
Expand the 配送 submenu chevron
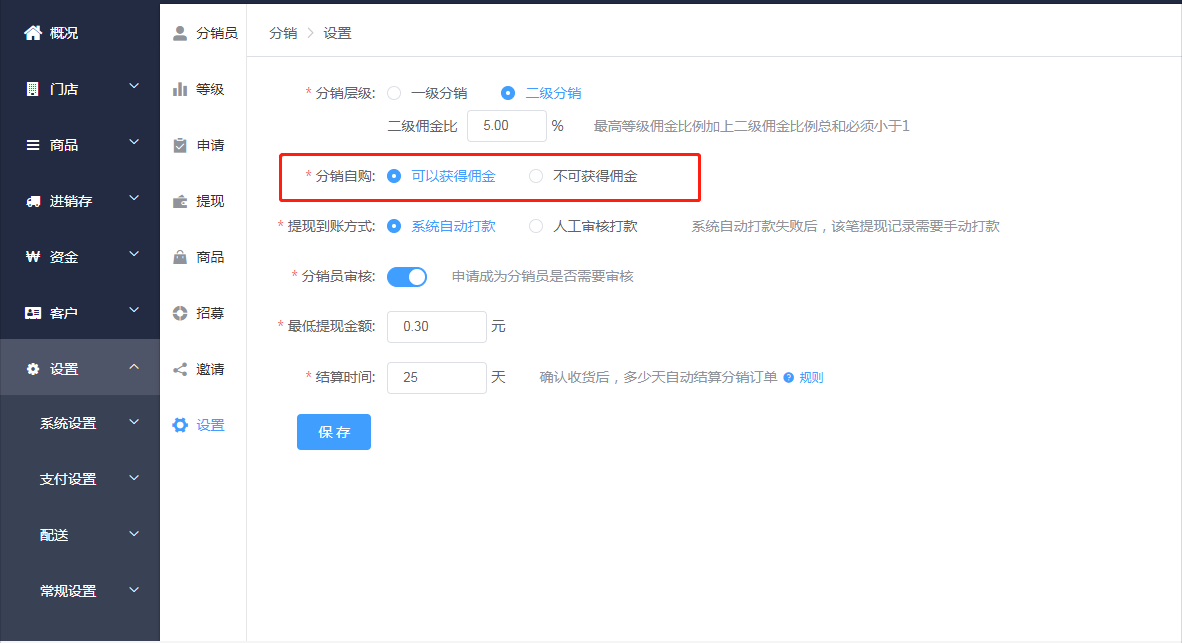pos(134,534)
